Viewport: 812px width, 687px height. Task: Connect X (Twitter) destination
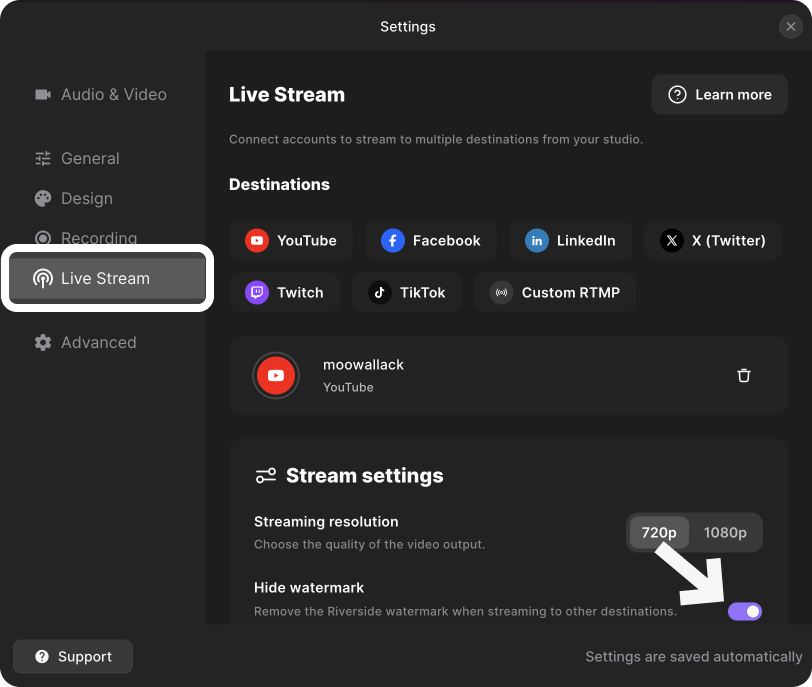tap(713, 241)
